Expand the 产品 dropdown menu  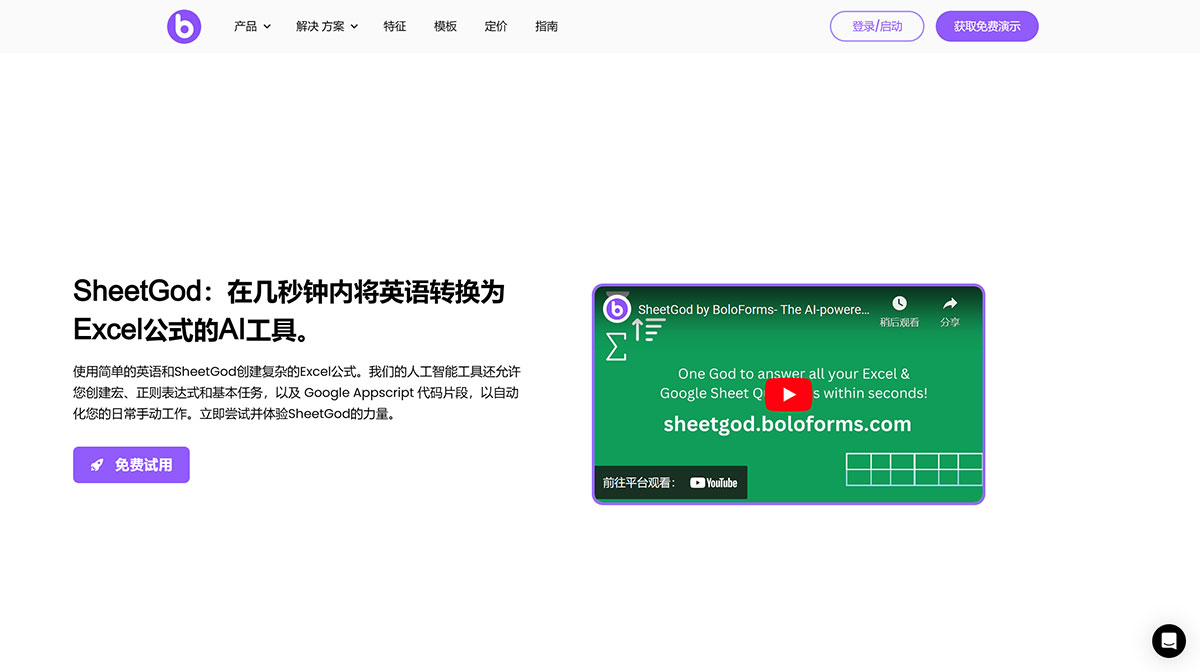coord(245,26)
